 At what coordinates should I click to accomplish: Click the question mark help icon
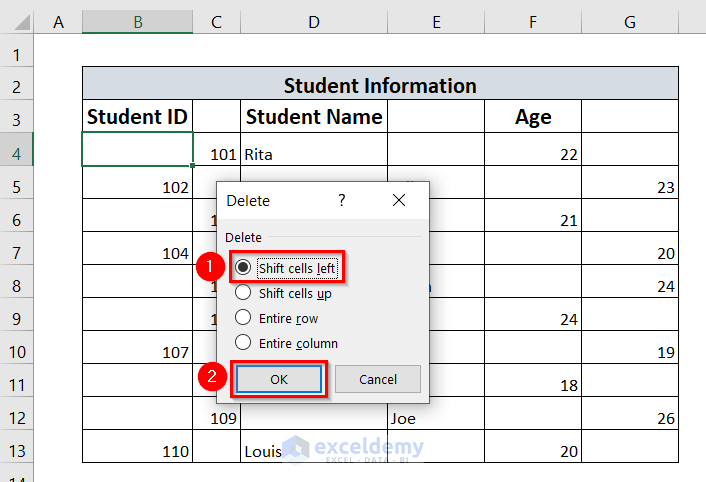[x=342, y=200]
